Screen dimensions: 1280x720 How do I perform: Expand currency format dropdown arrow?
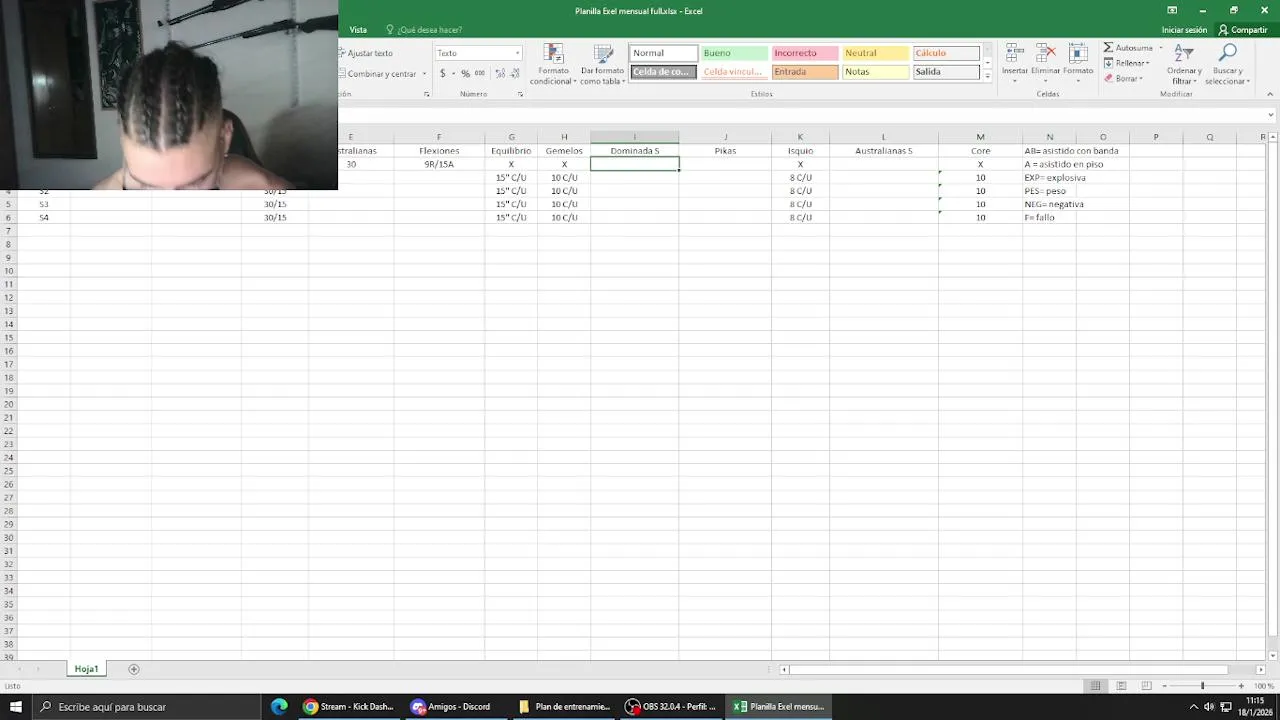coord(452,74)
